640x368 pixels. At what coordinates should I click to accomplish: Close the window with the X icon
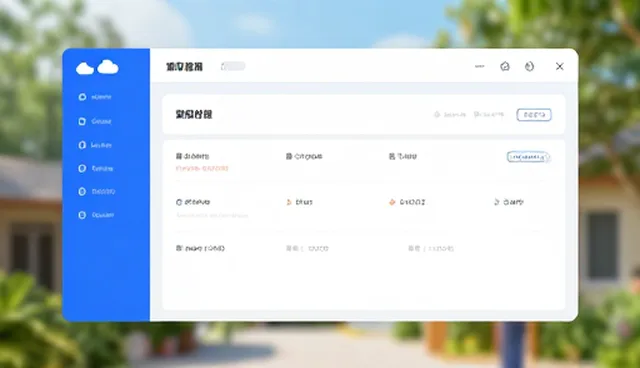[560, 67]
